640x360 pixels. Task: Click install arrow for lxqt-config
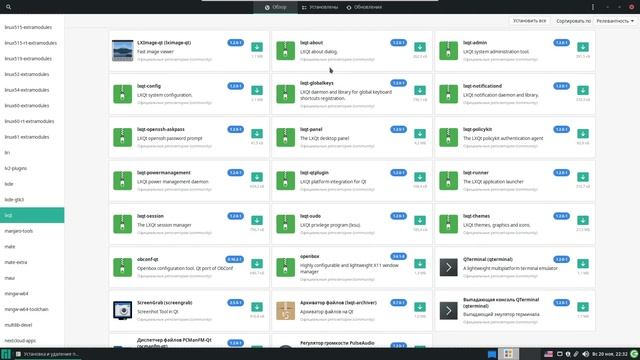tap(257, 90)
